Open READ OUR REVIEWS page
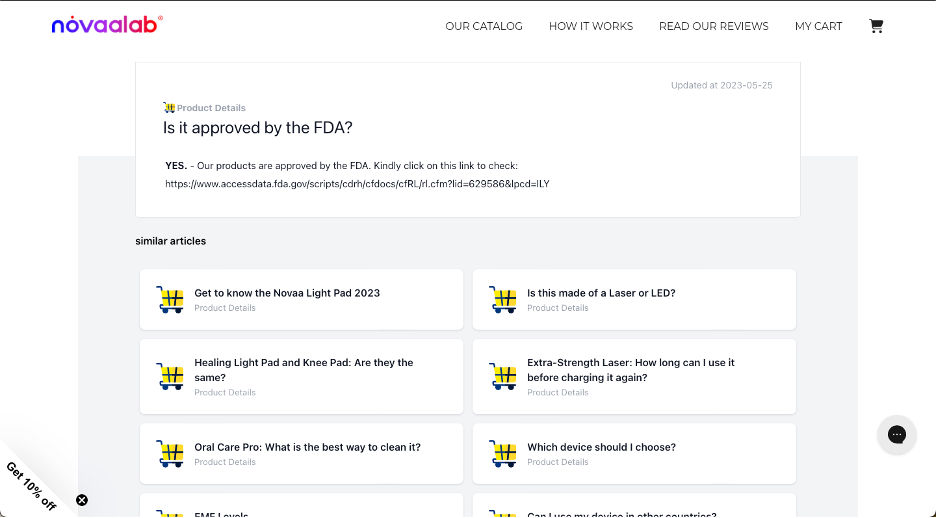 pyautogui.click(x=713, y=26)
